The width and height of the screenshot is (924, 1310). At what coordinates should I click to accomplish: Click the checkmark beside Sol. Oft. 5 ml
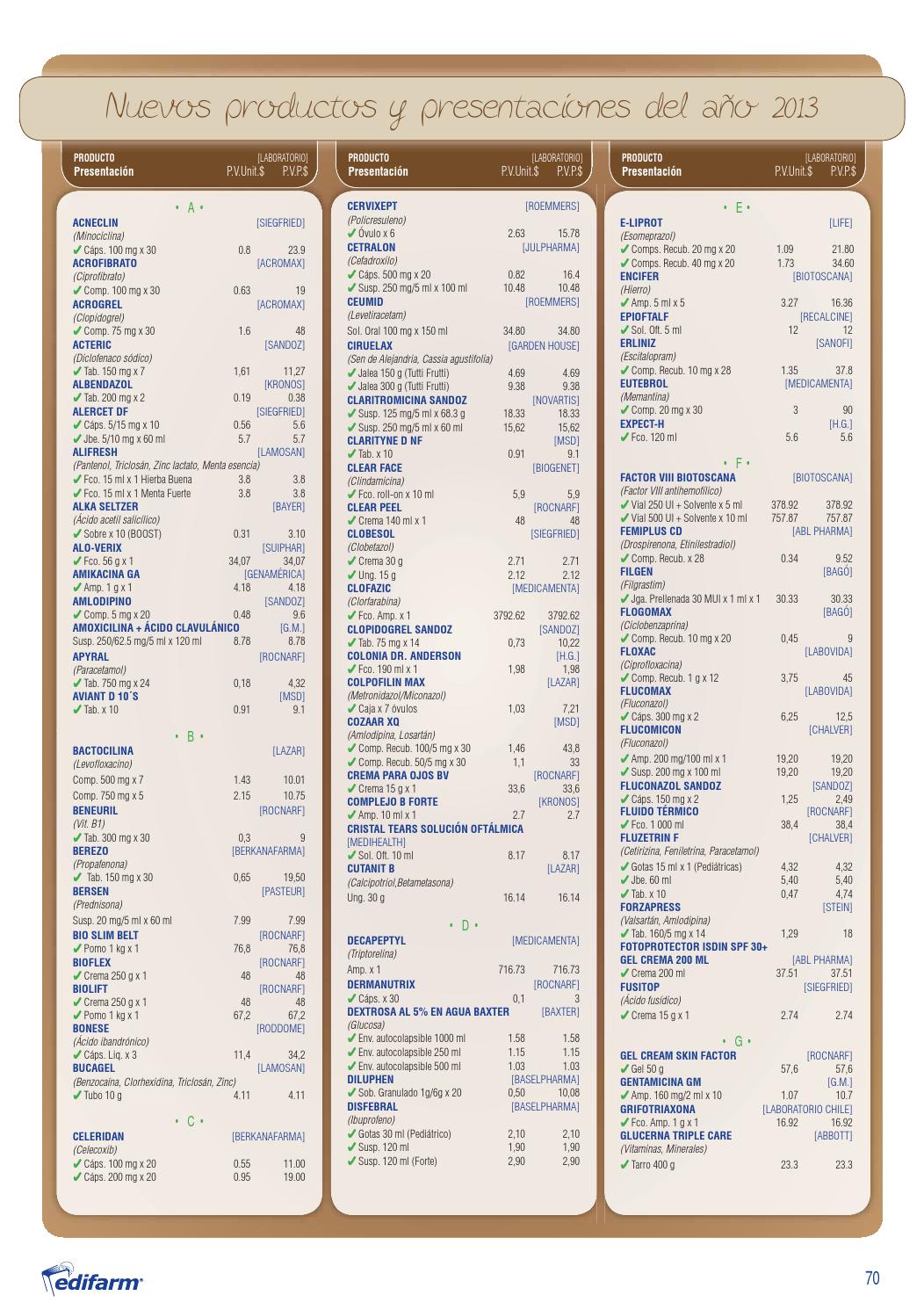pos(624,330)
